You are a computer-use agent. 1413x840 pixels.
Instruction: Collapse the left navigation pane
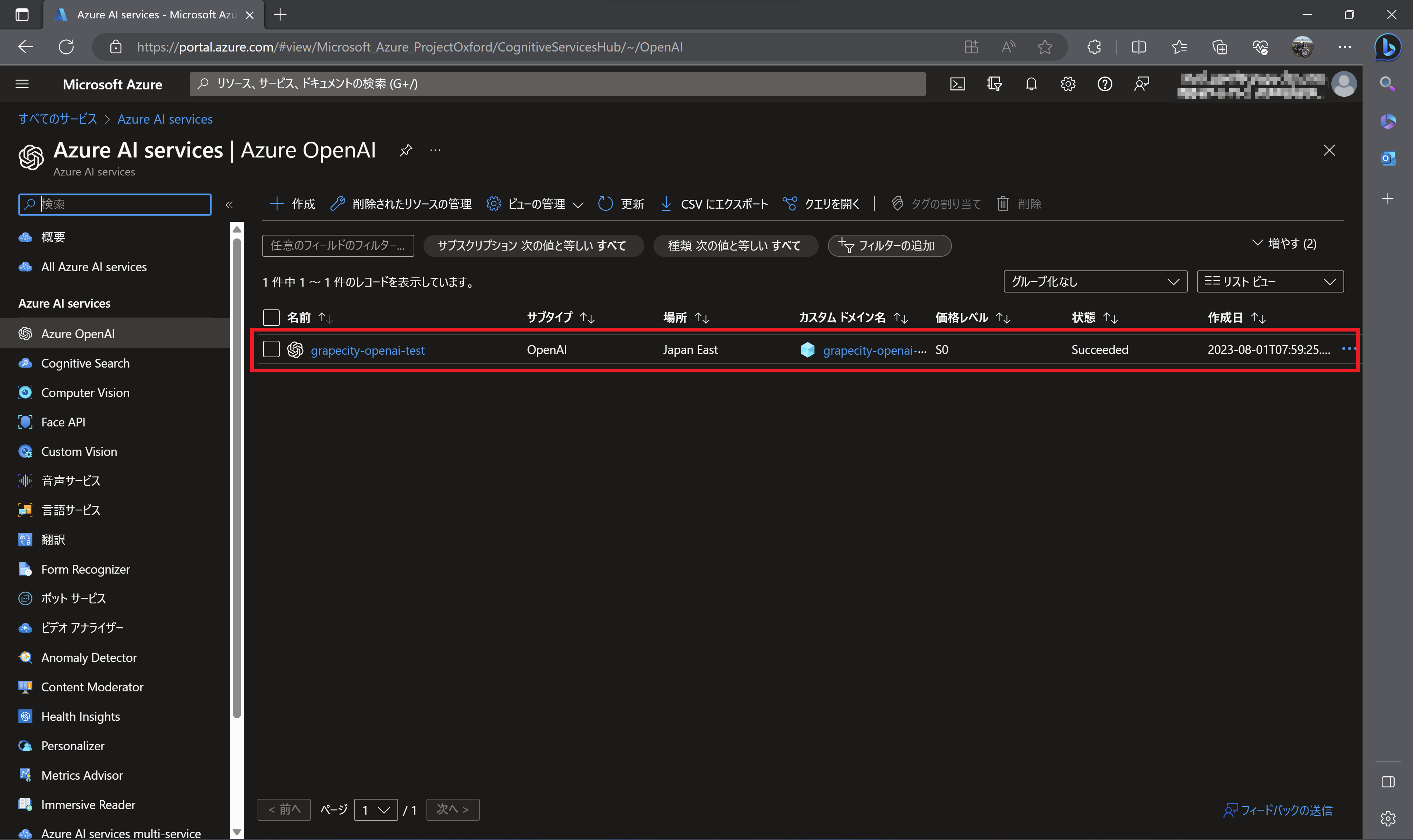point(229,205)
